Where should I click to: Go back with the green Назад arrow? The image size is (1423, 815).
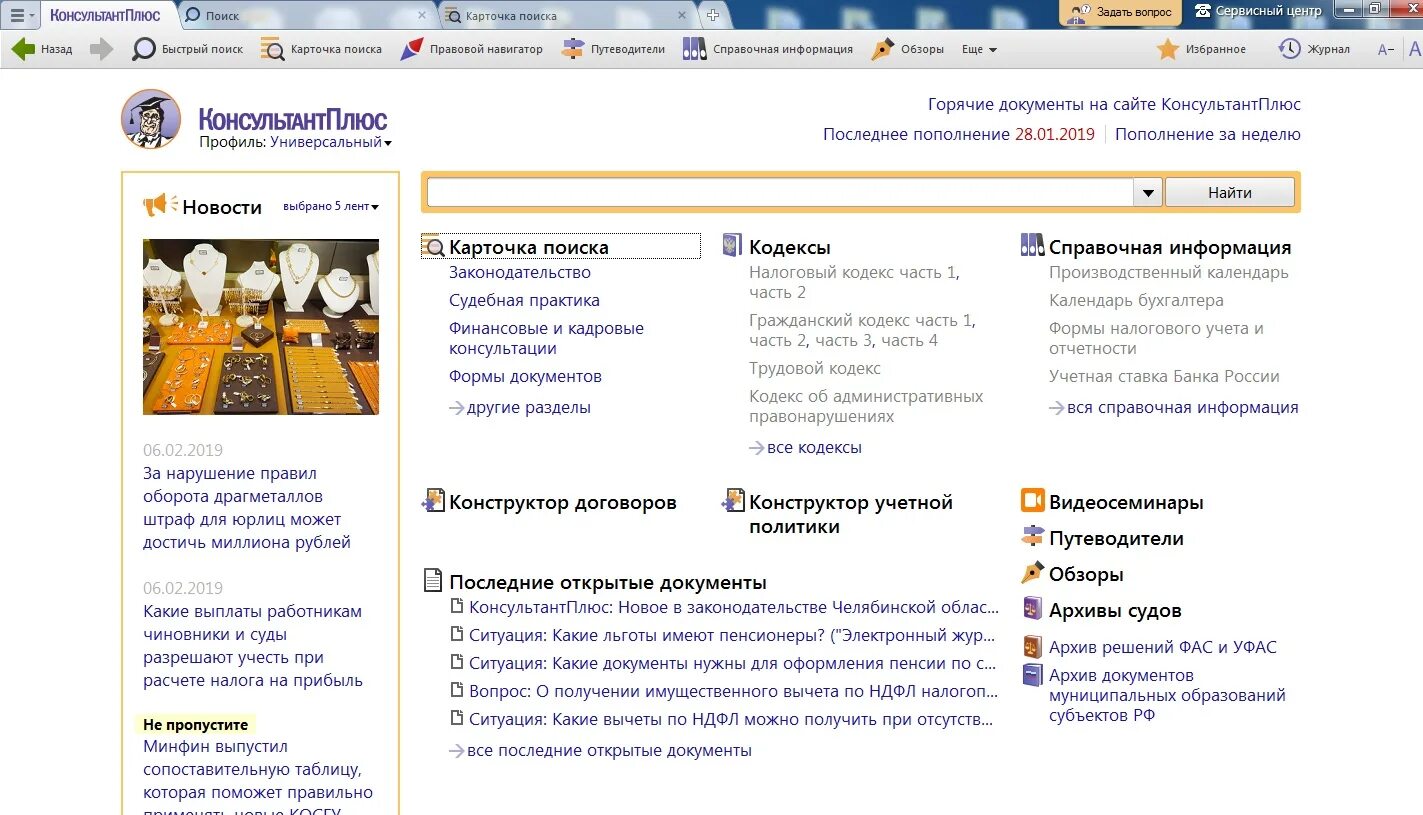pyautogui.click(x=23, y=49)
